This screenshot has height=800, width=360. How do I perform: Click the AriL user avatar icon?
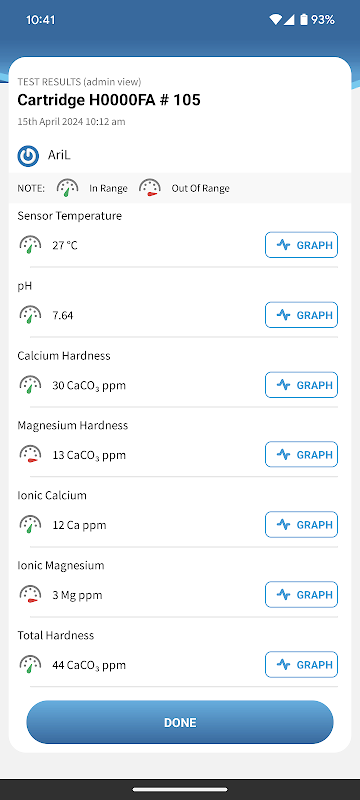pyautogui.click(x=28, y=156)
